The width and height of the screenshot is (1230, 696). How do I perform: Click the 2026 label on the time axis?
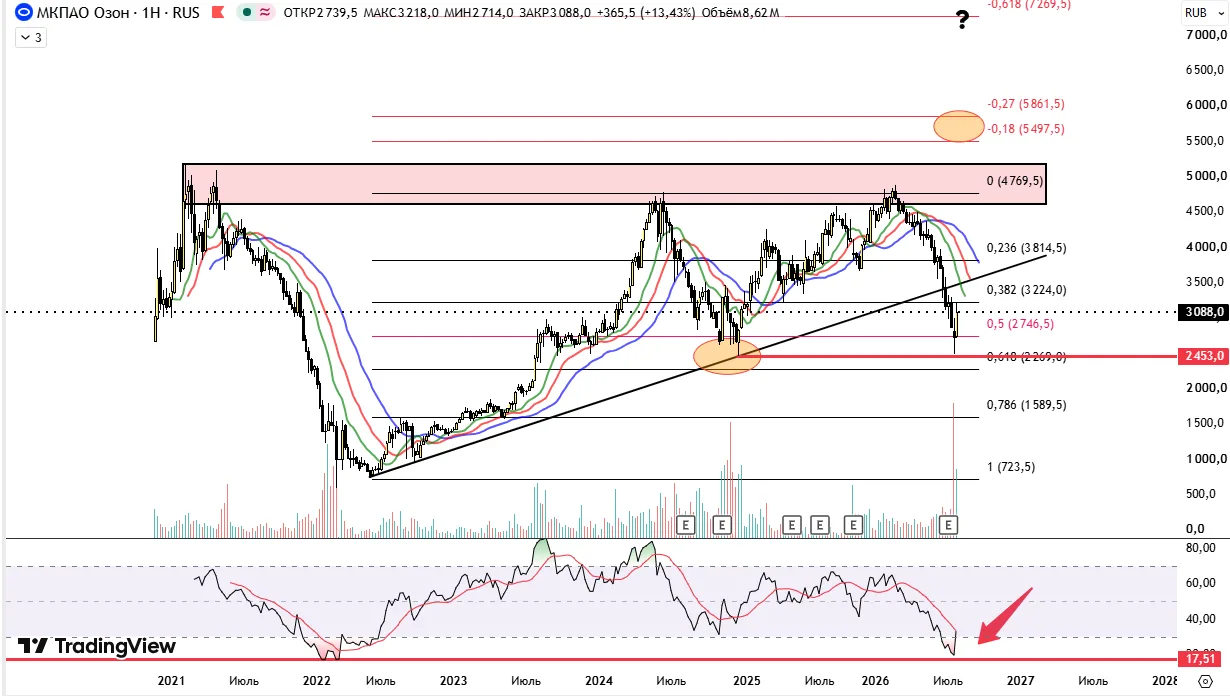coord(875,680)
